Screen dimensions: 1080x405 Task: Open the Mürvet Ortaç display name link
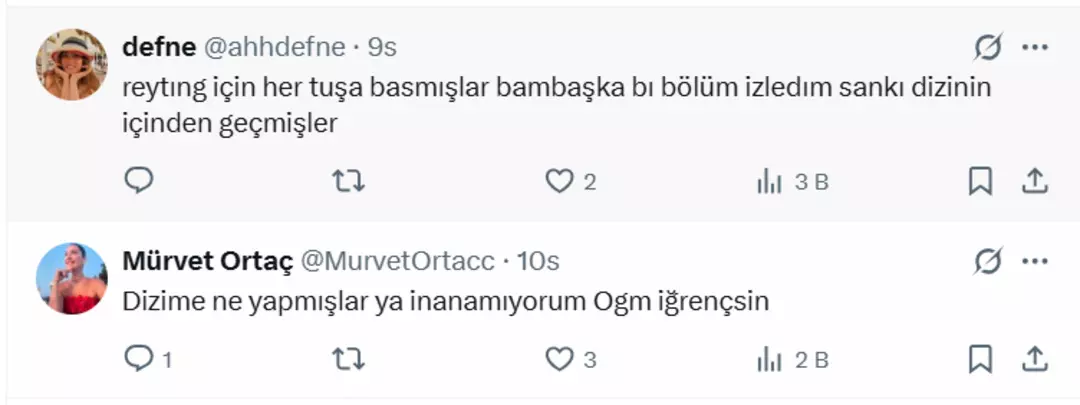click(x=207, y=262)
